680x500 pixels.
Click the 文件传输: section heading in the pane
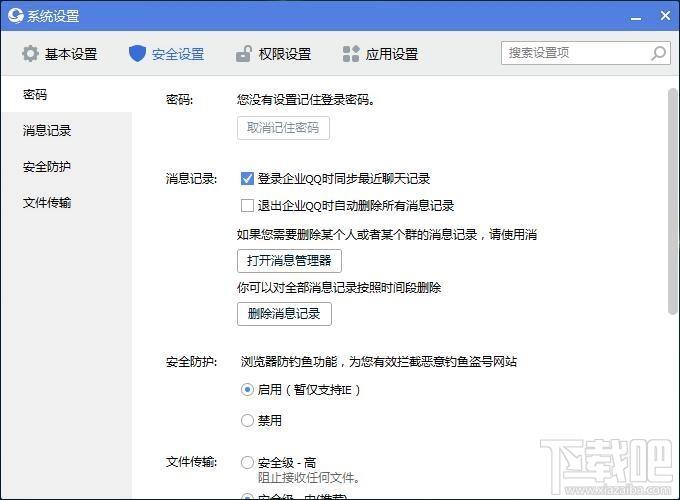[191, 462]
